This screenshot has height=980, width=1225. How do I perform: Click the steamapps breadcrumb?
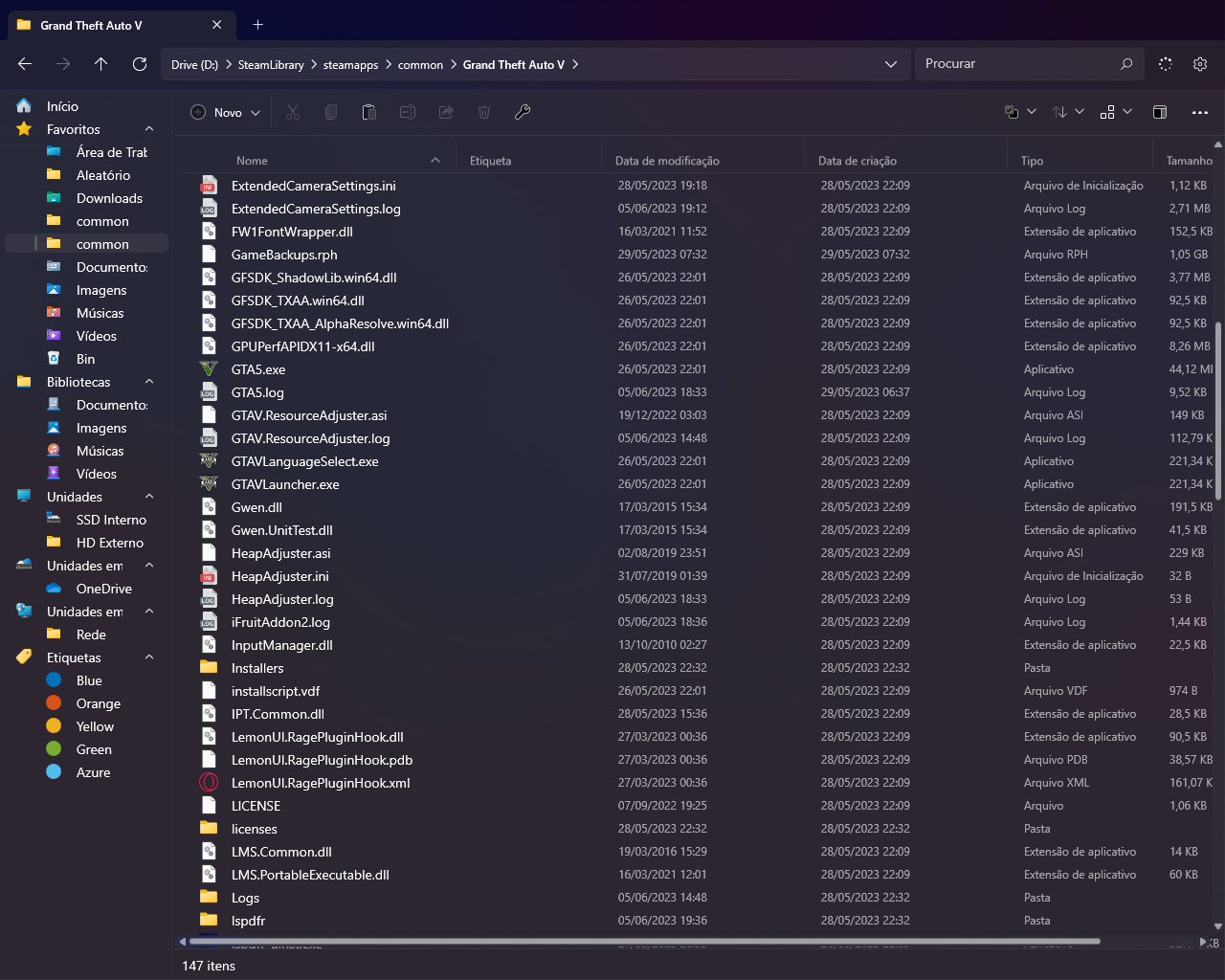350,65
